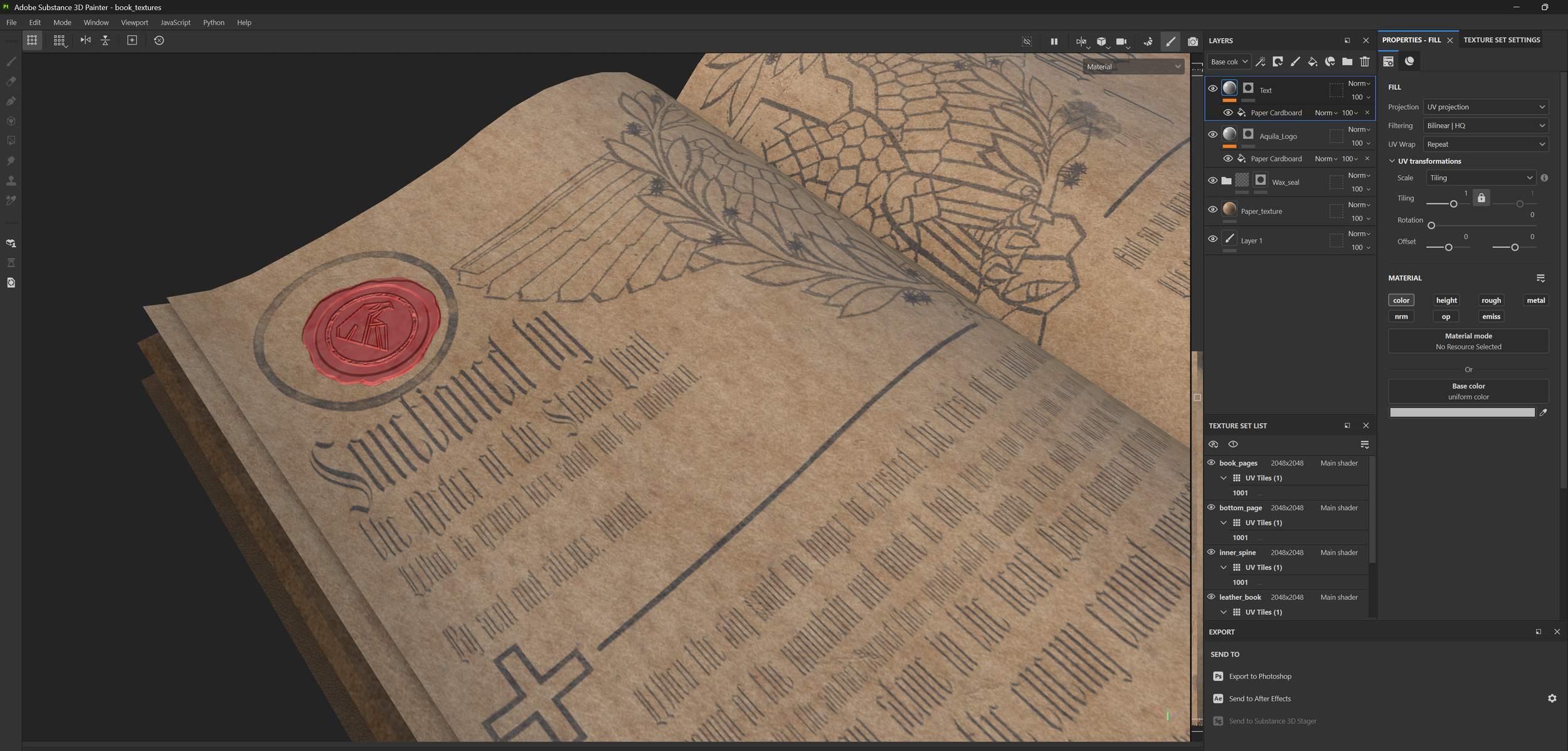The image size is (1568, 751).
Task: Open the Projection dropdown
Action: 1485,107
